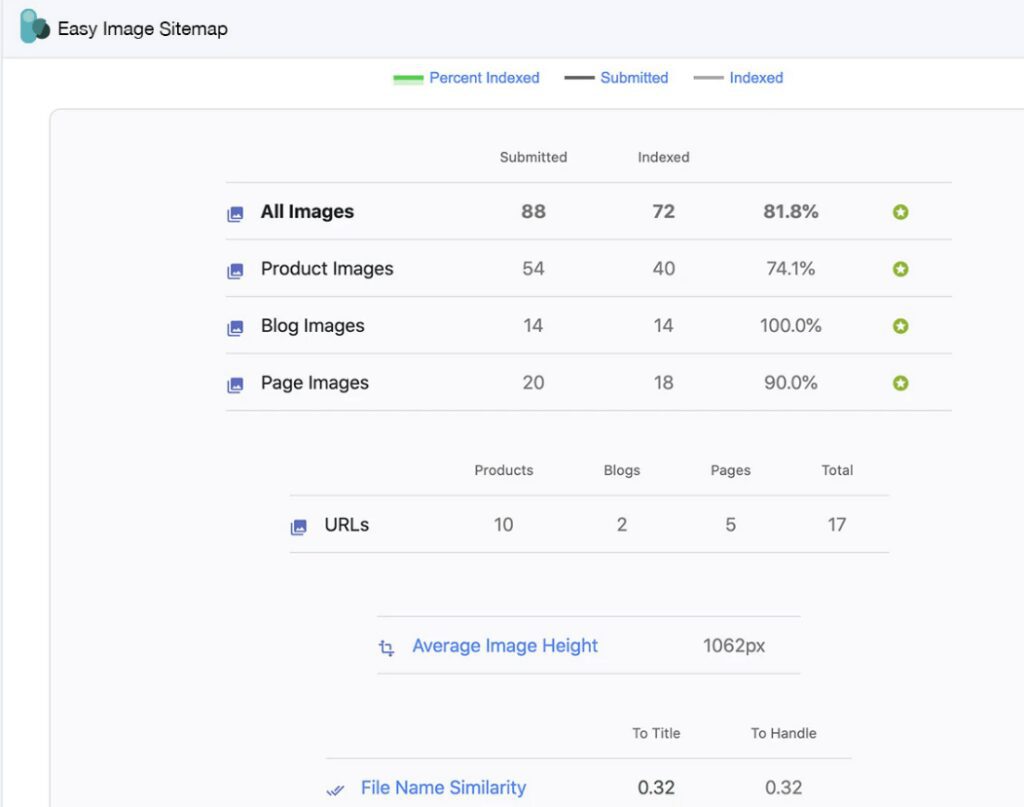Click the green star on All Images row
The image size is (1024, 807).
pyautogui.click(x=900, y=211)
